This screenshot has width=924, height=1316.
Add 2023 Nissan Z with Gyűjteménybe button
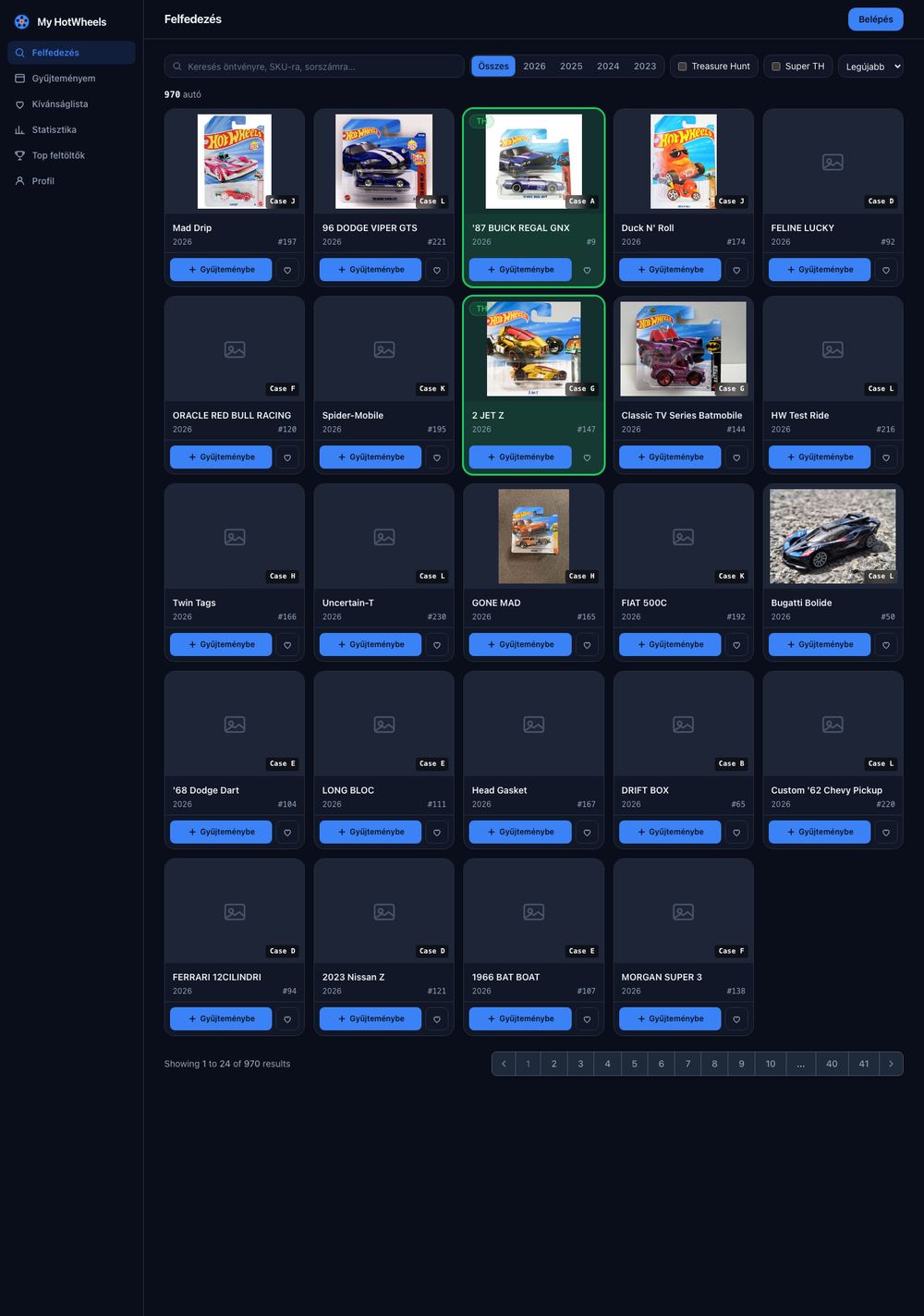click(371, 1019)
